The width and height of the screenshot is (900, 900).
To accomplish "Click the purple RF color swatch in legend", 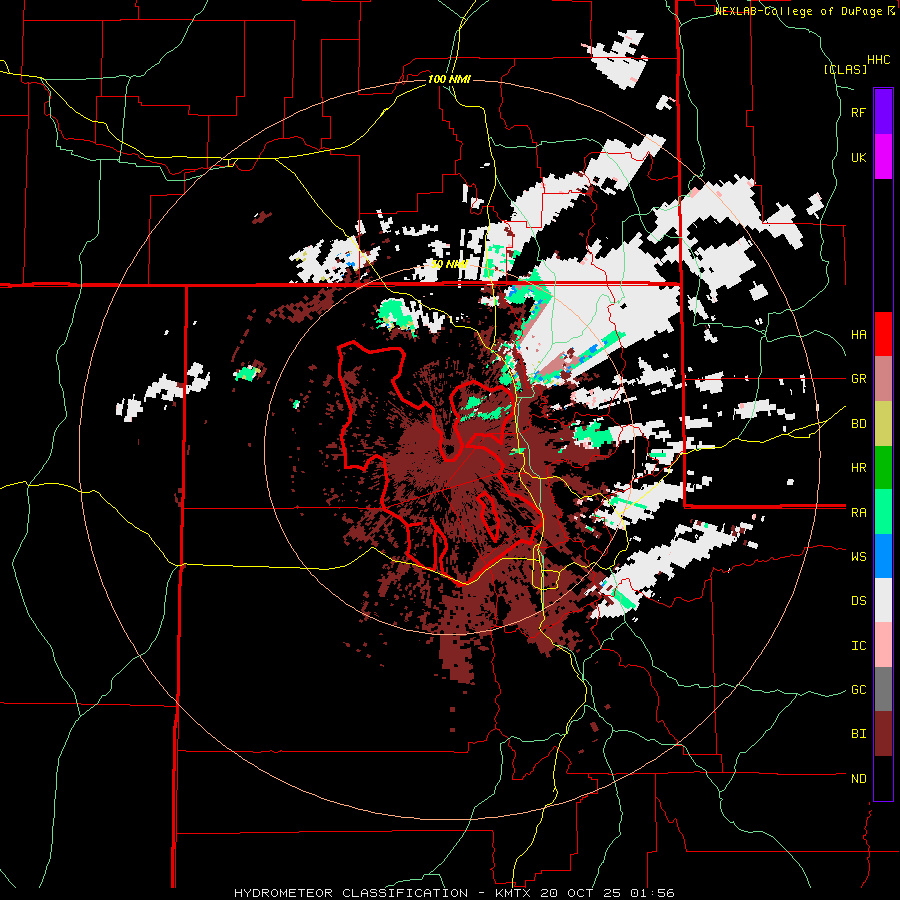I will [883, 112].
